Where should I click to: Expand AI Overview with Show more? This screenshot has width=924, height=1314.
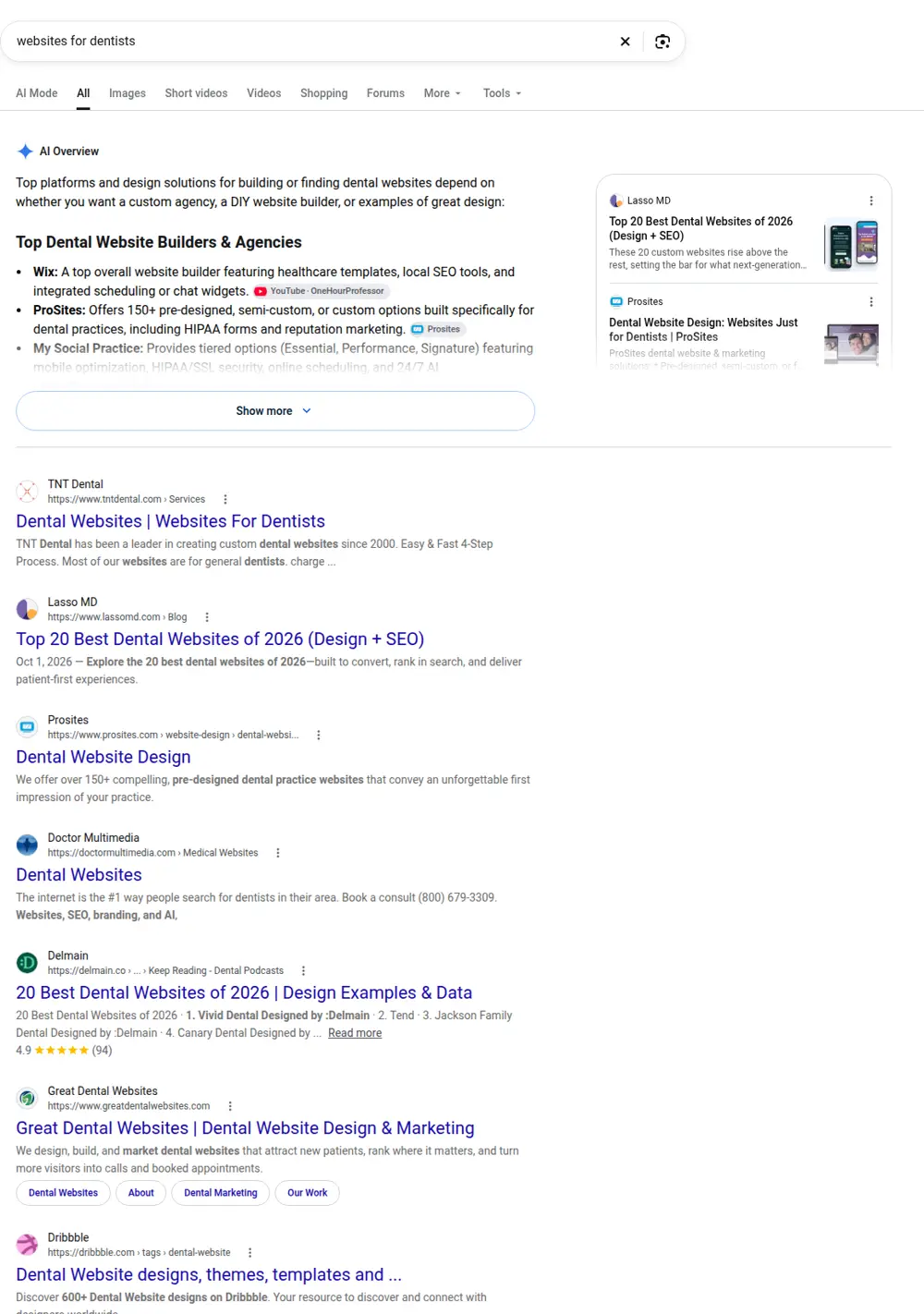click(x=275, y=411)
